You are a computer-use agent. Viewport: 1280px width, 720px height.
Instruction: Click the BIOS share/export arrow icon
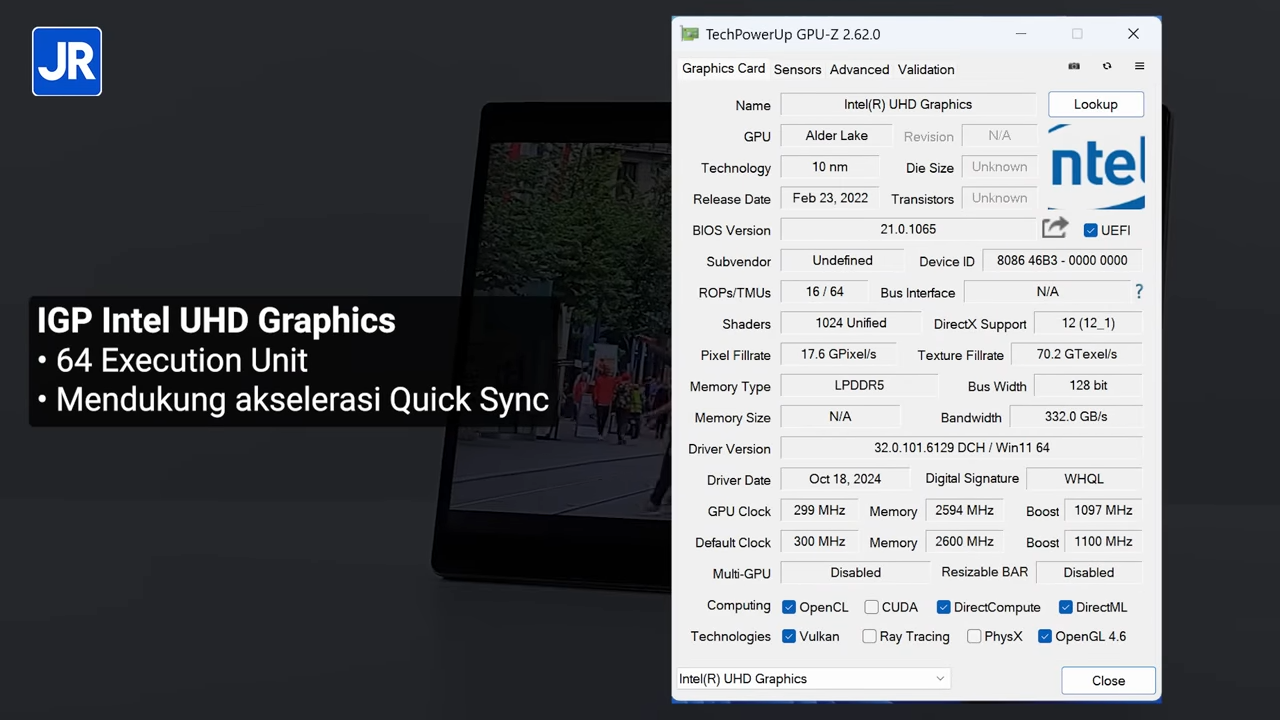[x=1055, y=228]
